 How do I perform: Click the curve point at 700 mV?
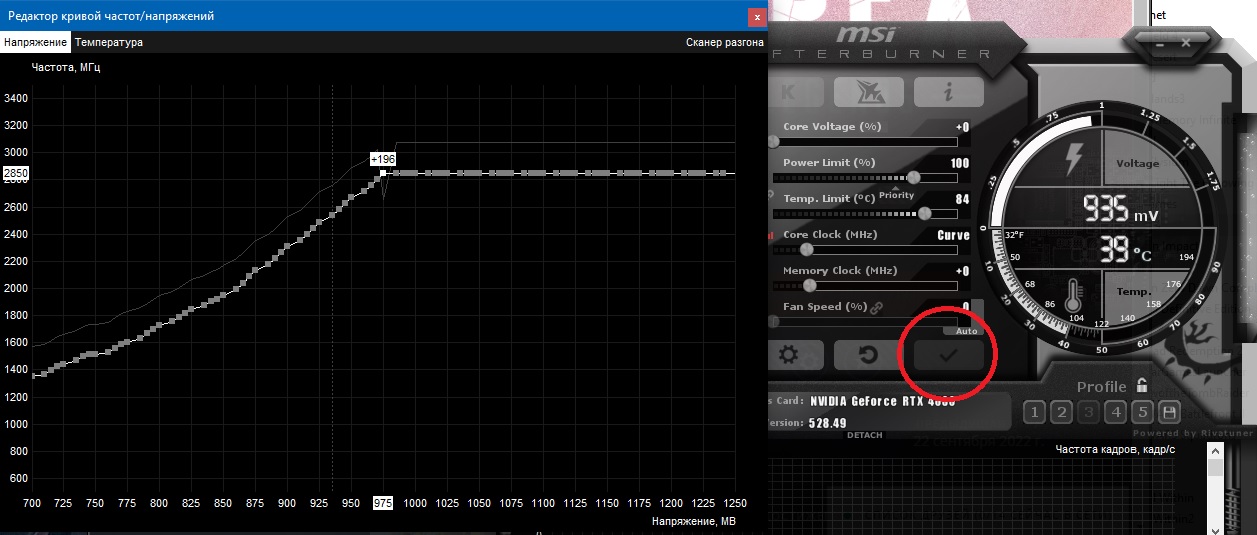coord(34,376)
